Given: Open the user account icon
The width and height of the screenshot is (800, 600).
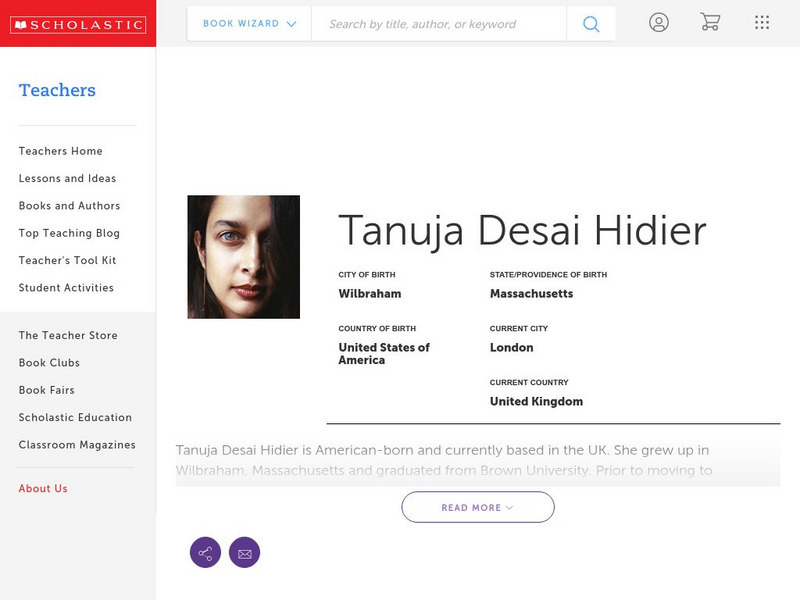Looking at the screenshot, I should [659, 22].
